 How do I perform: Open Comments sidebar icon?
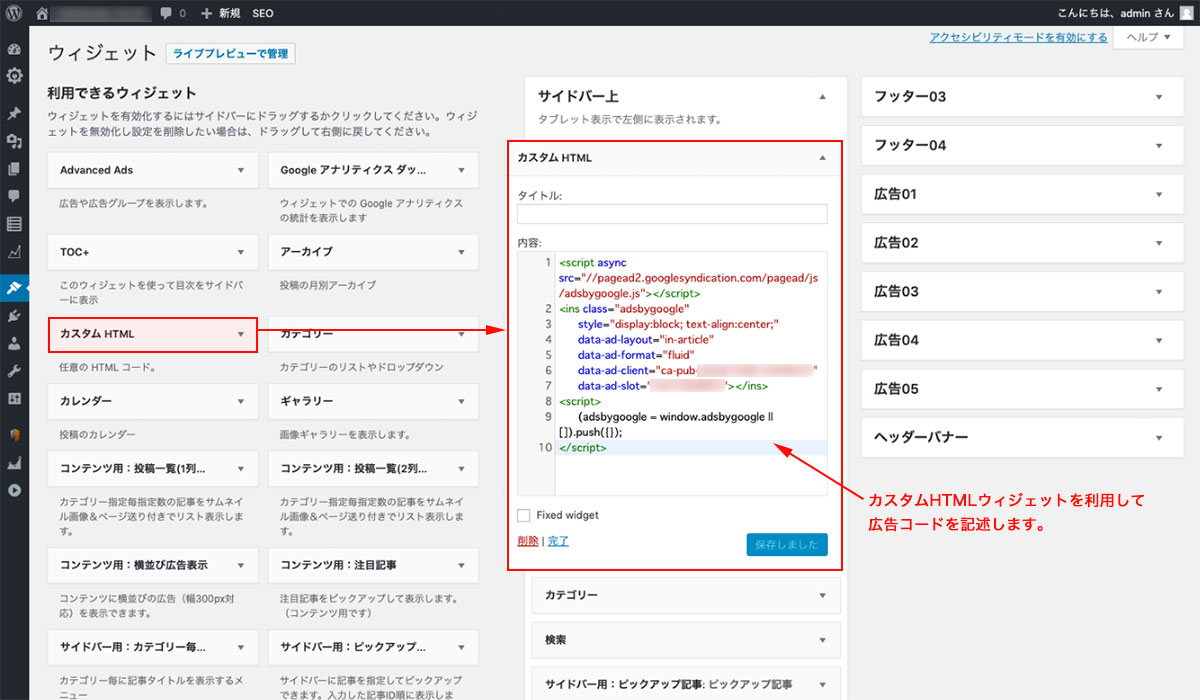pos(14,196)
